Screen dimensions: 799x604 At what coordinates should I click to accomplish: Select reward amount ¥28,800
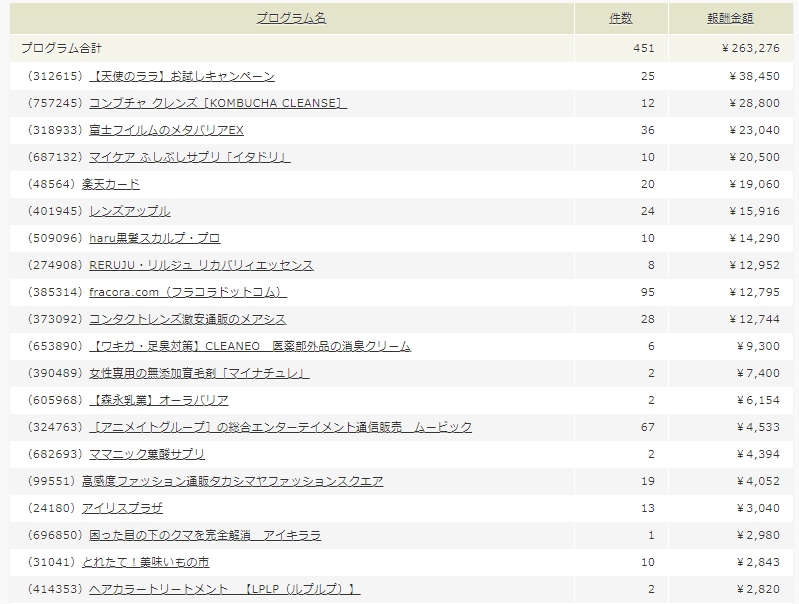[x=754, y=103]
